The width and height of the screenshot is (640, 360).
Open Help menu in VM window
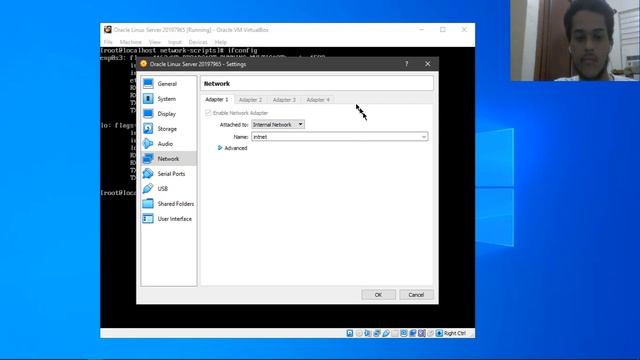click(220, 42)
